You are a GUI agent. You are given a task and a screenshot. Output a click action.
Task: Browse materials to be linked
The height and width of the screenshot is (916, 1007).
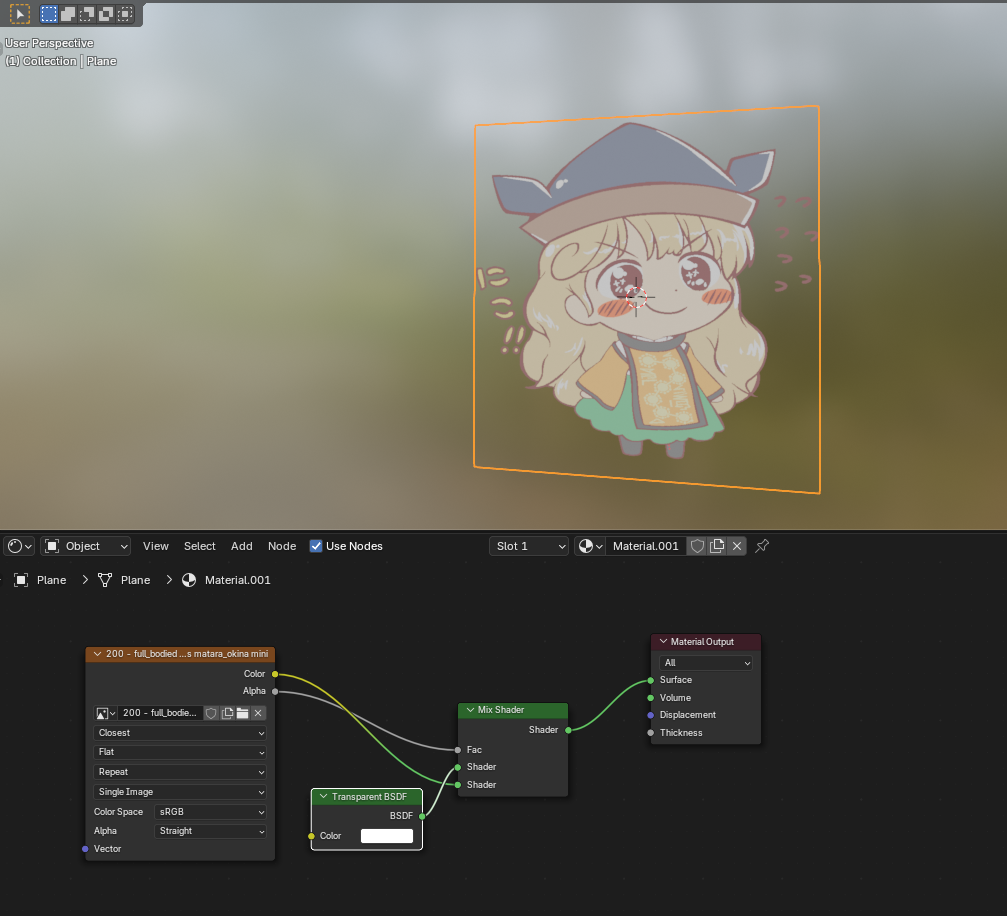(x=590, y=546)
